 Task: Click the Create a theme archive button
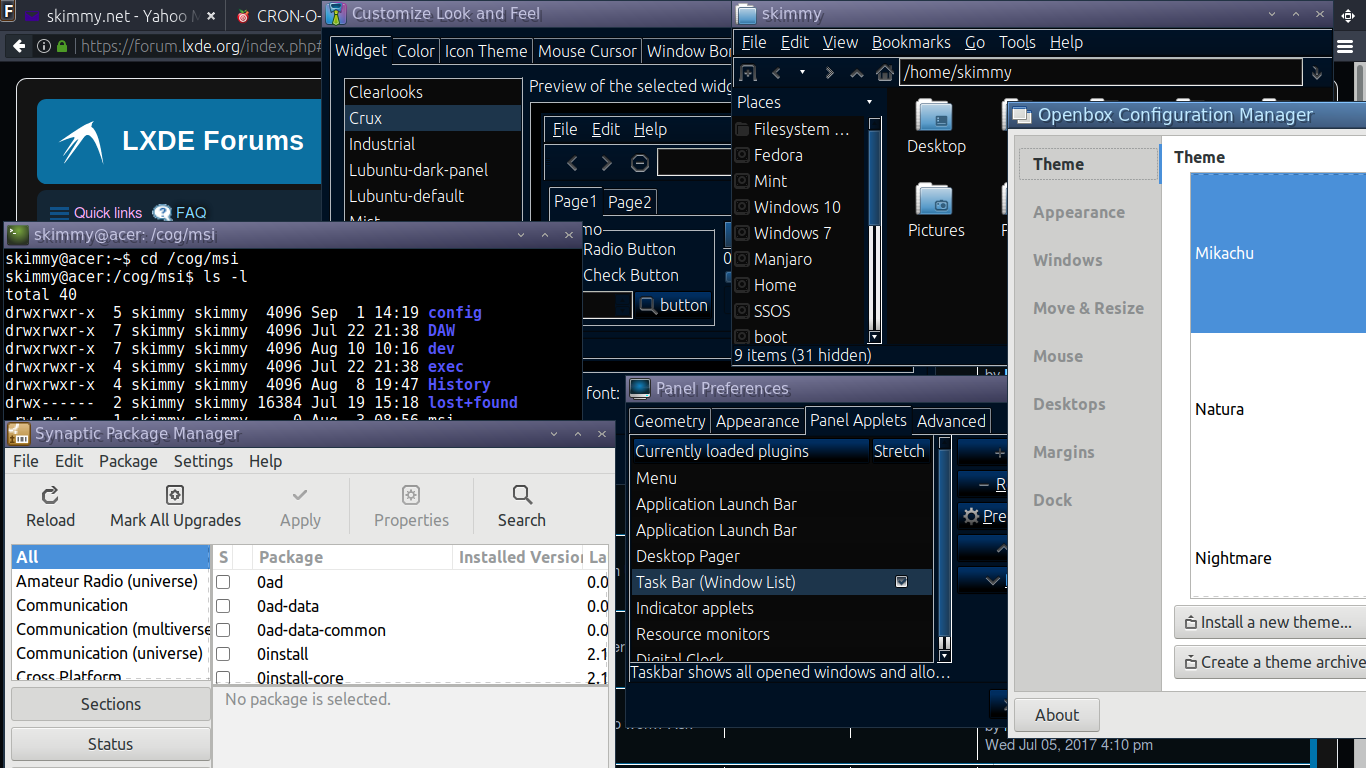(1270, 662)
